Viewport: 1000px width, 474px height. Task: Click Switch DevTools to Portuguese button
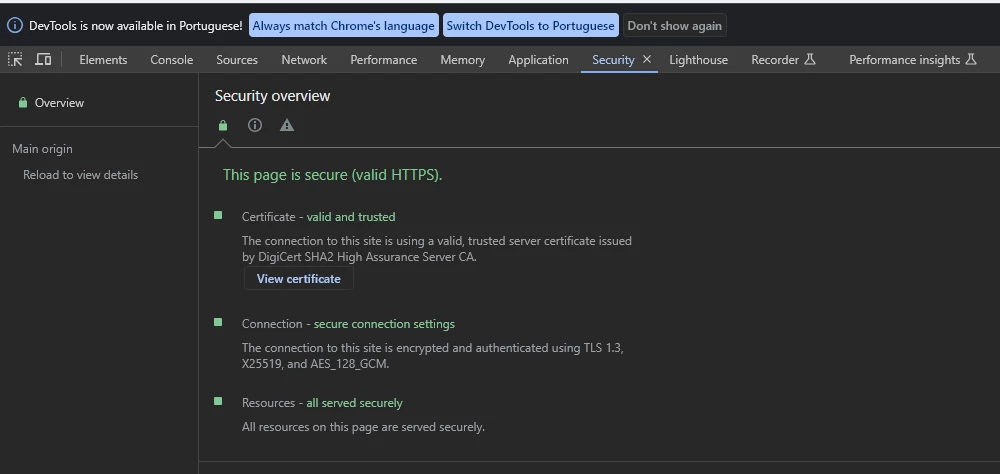531,26
